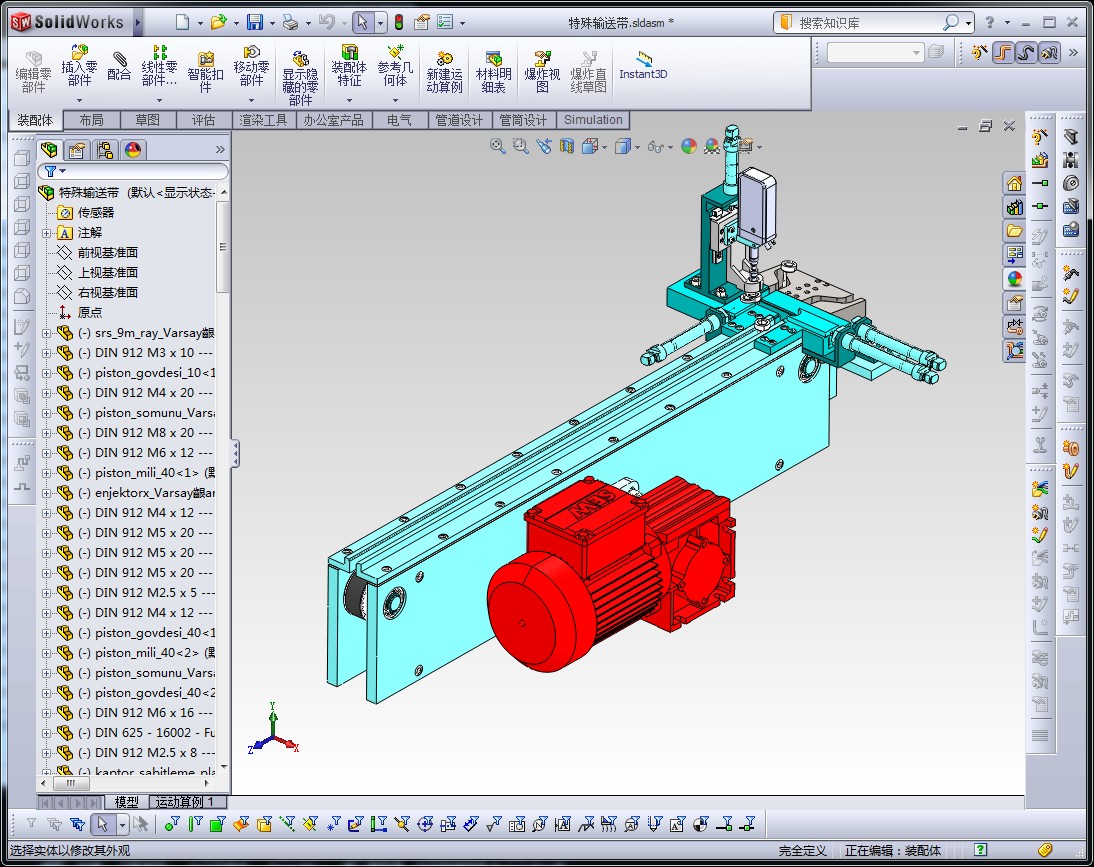Switch to the 布局 (Layout) tab
The width and height of the screenshot is (1094, 867).
[x=91, y=120]
